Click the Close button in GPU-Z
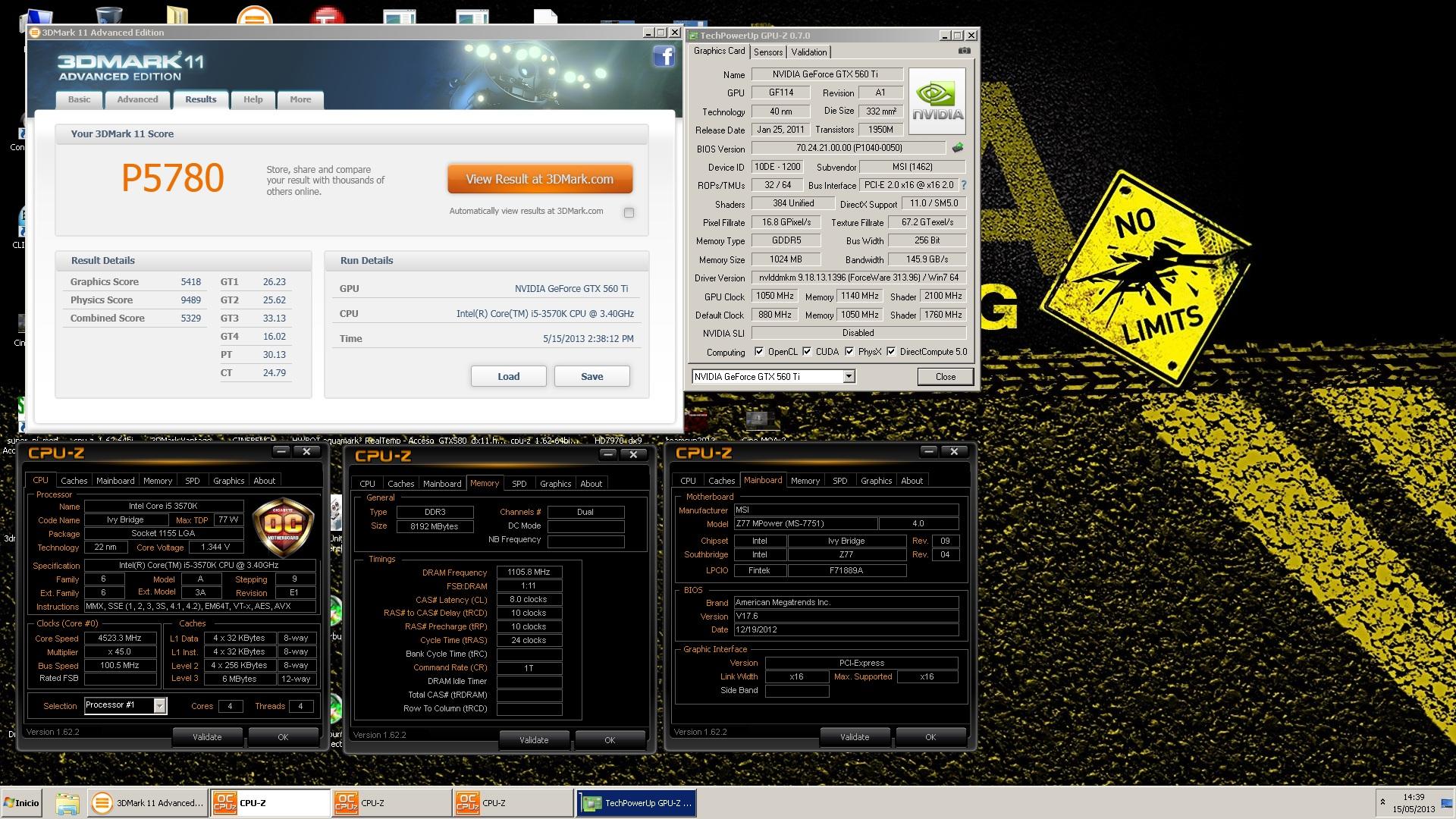This screenshot has height=819, width=1456. [x=946, y=377]
